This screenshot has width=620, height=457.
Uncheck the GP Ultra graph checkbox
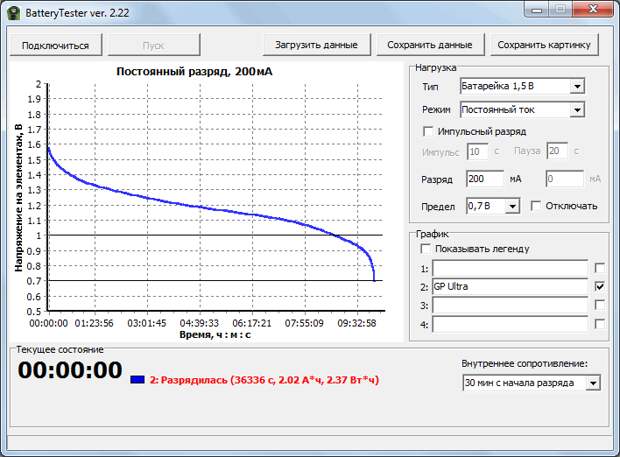coord(599,286)
